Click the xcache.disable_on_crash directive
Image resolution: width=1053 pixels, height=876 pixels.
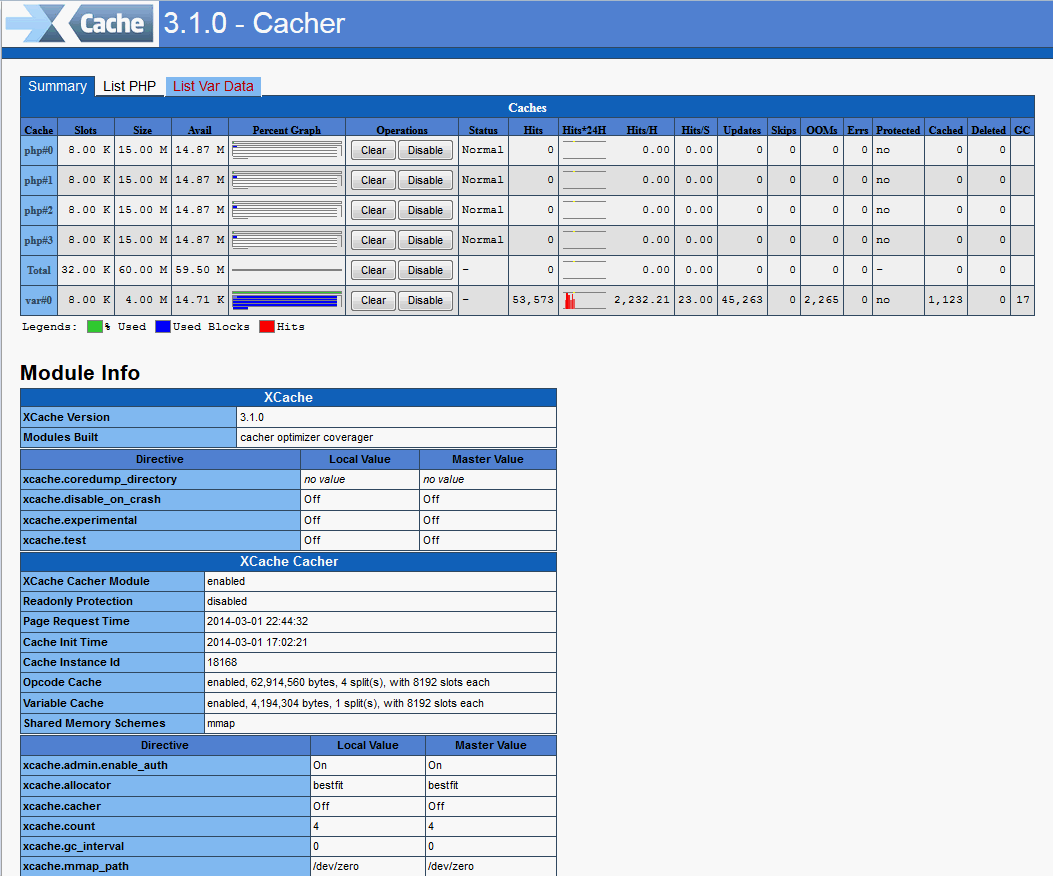pos(91,499)
